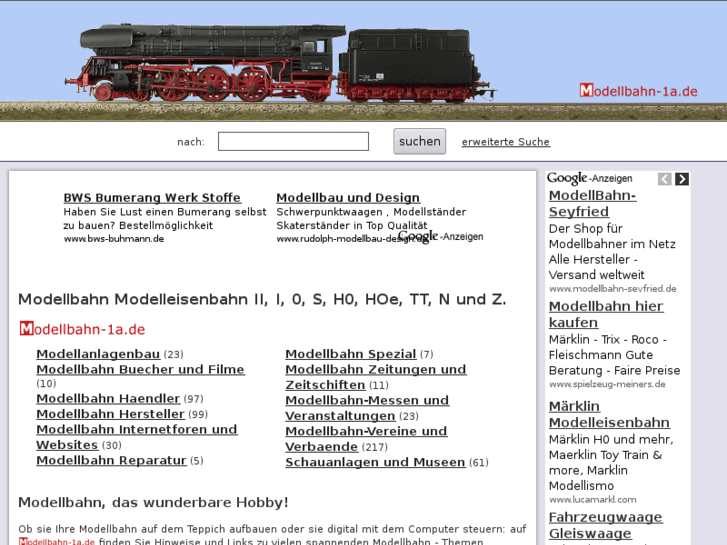This screenshot has height=545, width=727.
Task: Open Modellbahn Haendler category
Action: pyautogui.click(x=108, y=398)
